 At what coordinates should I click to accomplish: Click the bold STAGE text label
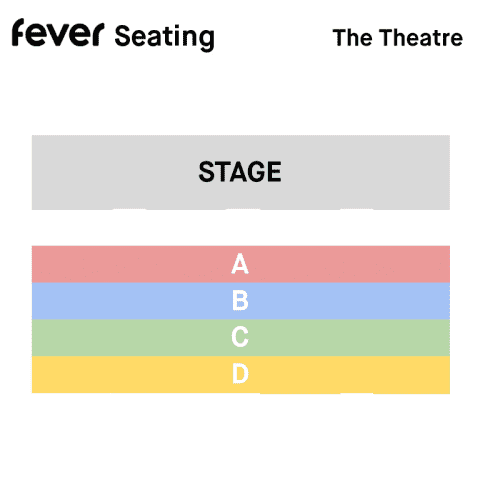[x=240, y=172]
